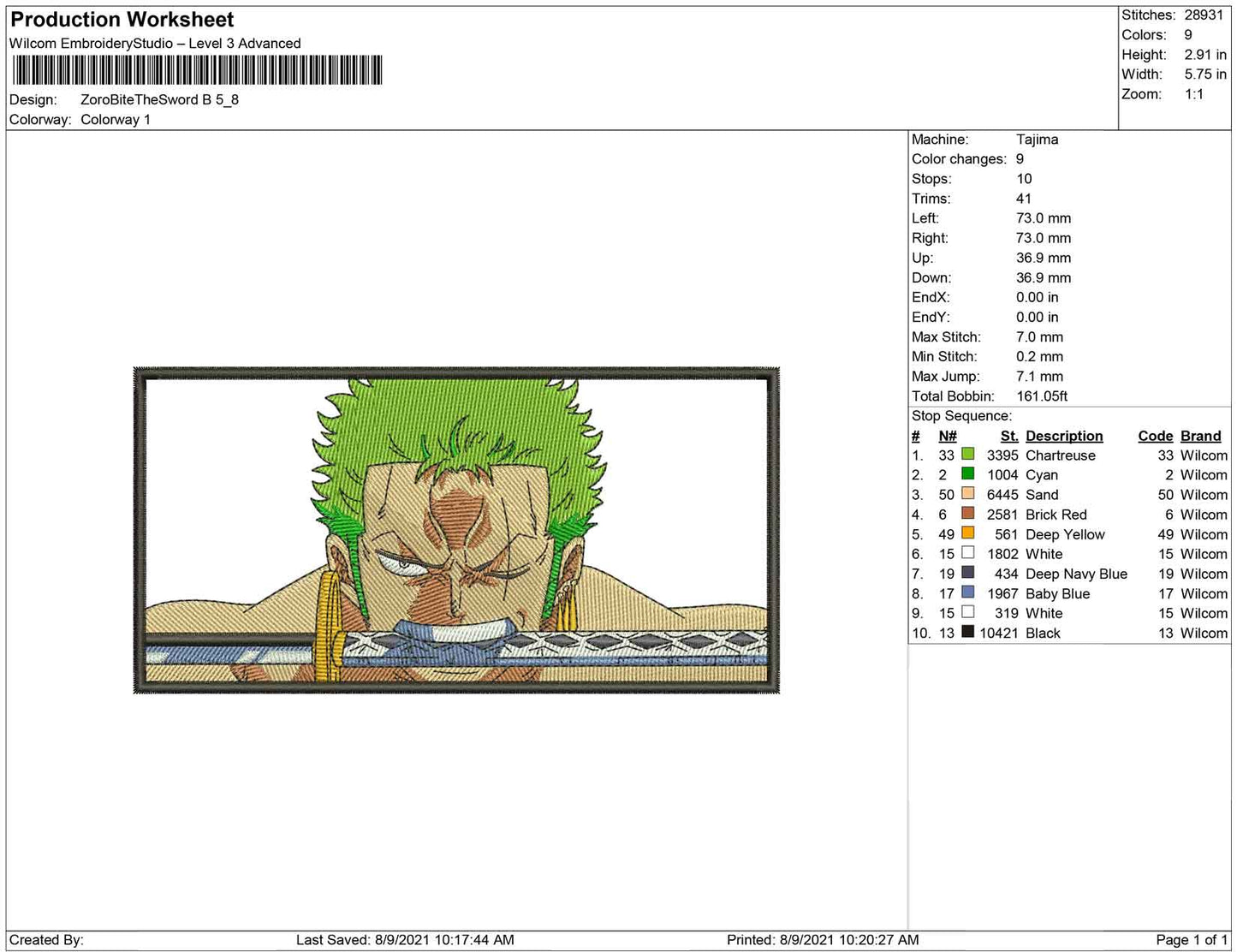This screenshot has height=952, width=1237.
Task: Click the EndX value "0.00 in"
Action: coord(1038,297)
